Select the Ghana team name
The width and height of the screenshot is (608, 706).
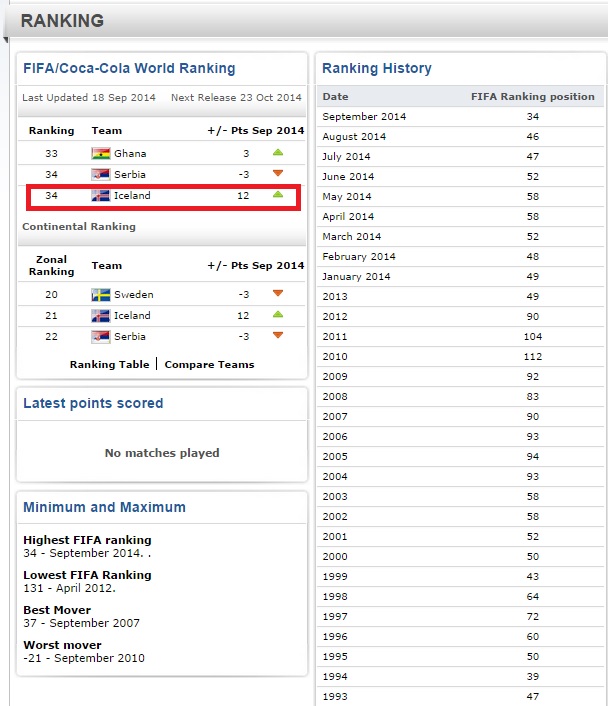(130, 153)
